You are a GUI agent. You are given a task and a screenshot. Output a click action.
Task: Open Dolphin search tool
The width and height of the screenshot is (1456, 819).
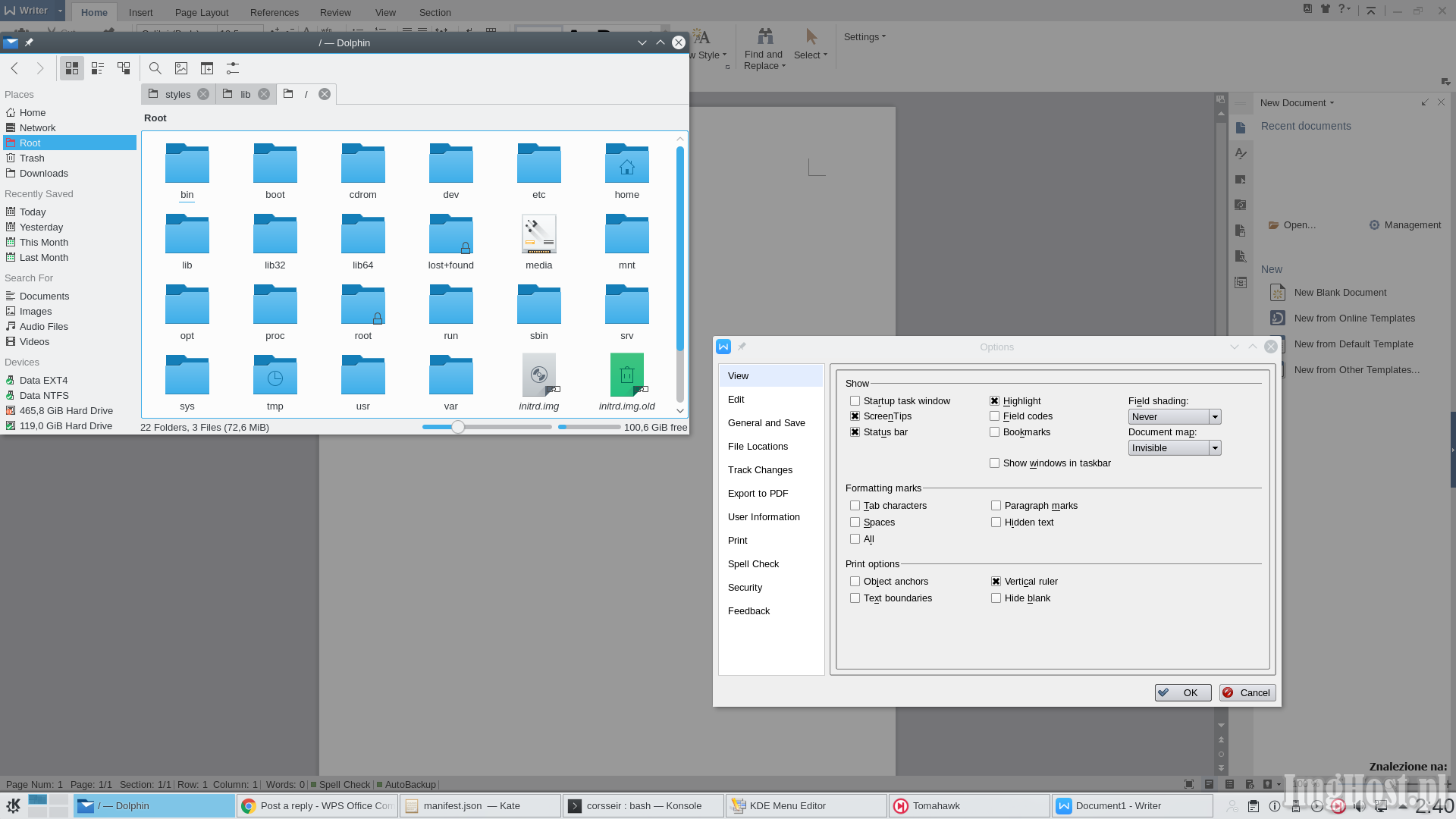tap(155, 68)
